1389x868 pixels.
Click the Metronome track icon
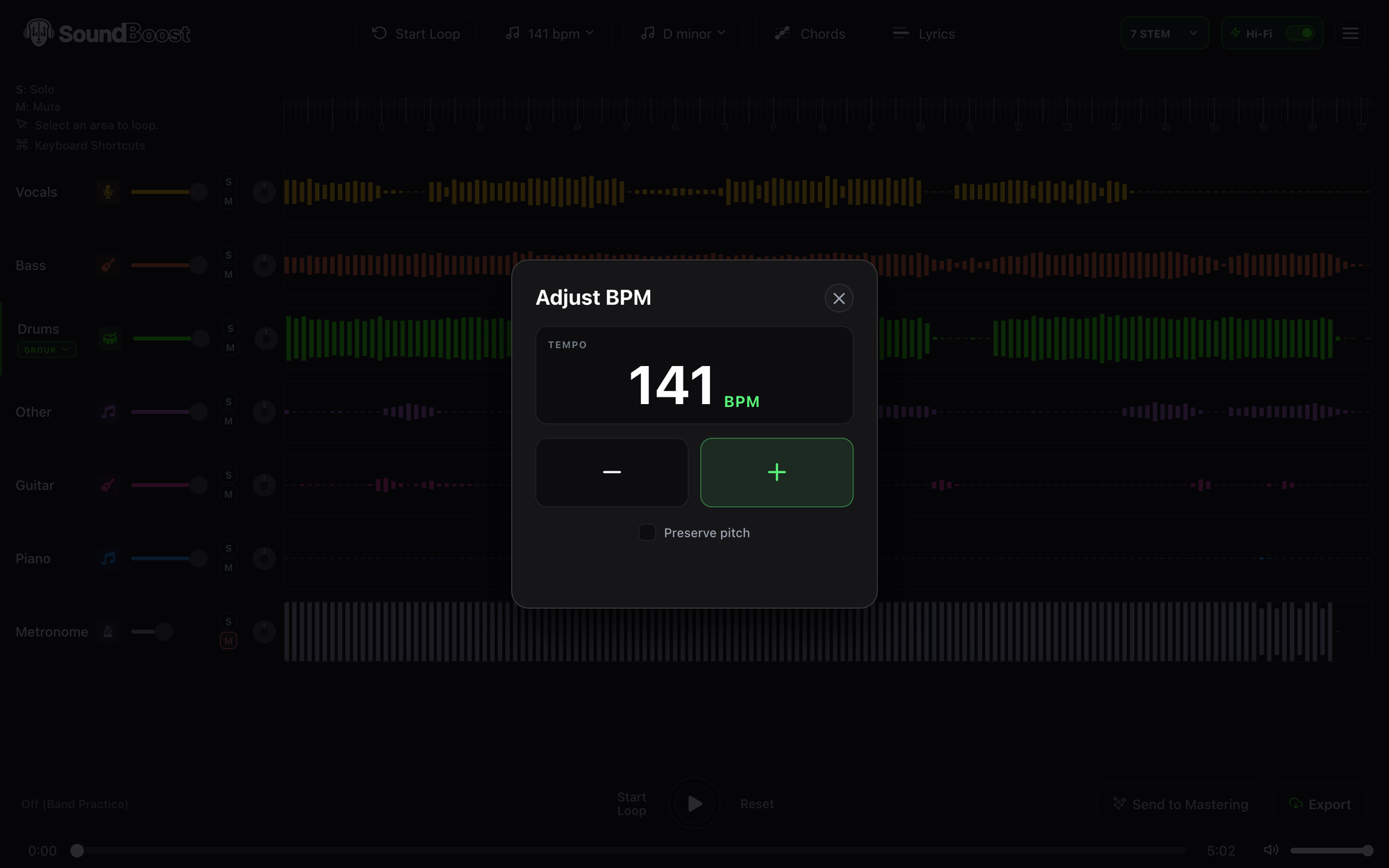108,632
